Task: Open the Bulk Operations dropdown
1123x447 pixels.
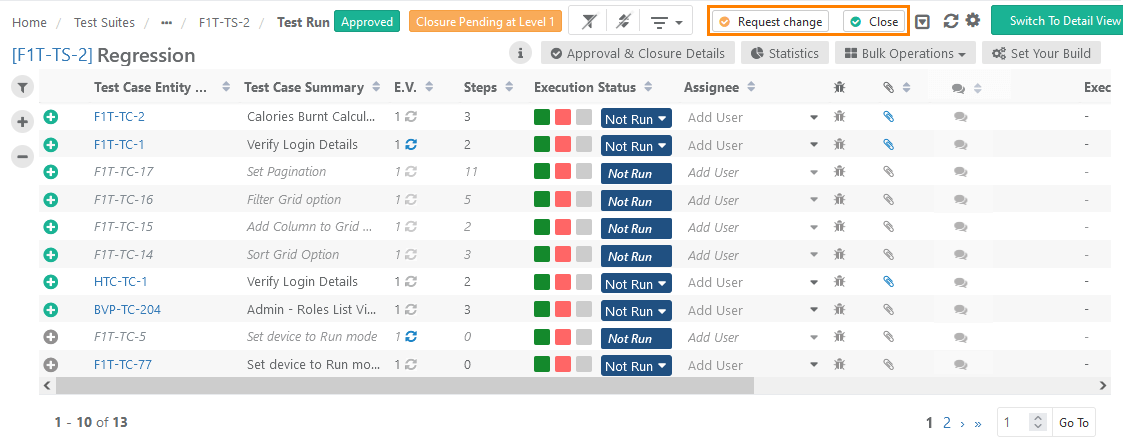Action: click(x=905, y=53)
